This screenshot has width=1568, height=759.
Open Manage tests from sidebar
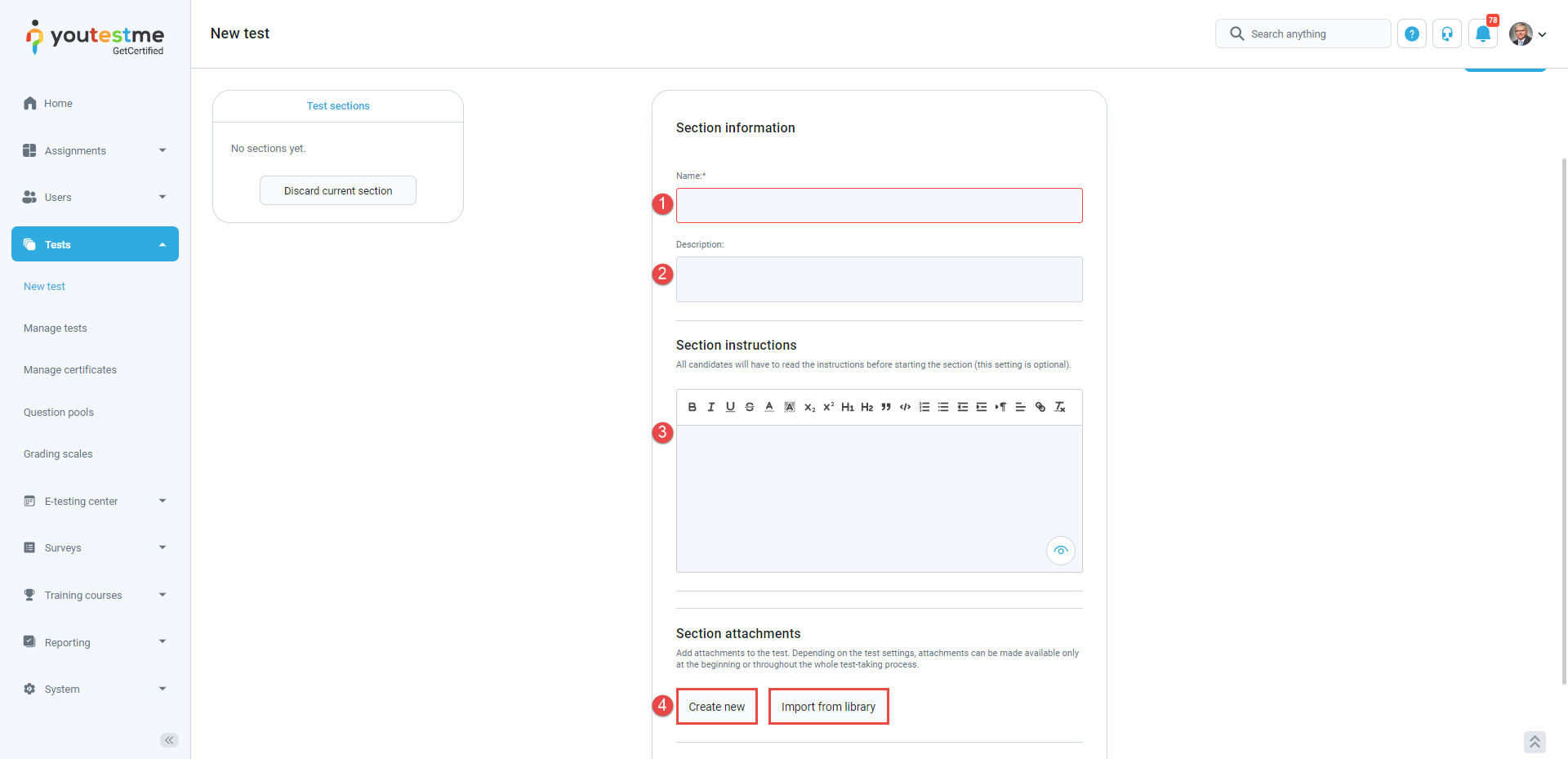pyautogui.click(x=56, y=328)
